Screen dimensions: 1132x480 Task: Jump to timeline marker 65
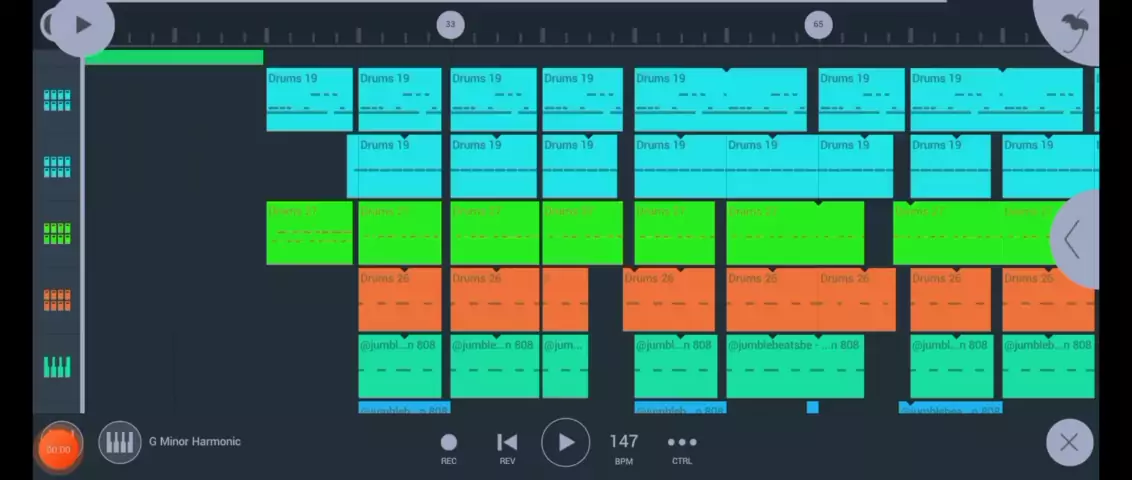[818, 24]
